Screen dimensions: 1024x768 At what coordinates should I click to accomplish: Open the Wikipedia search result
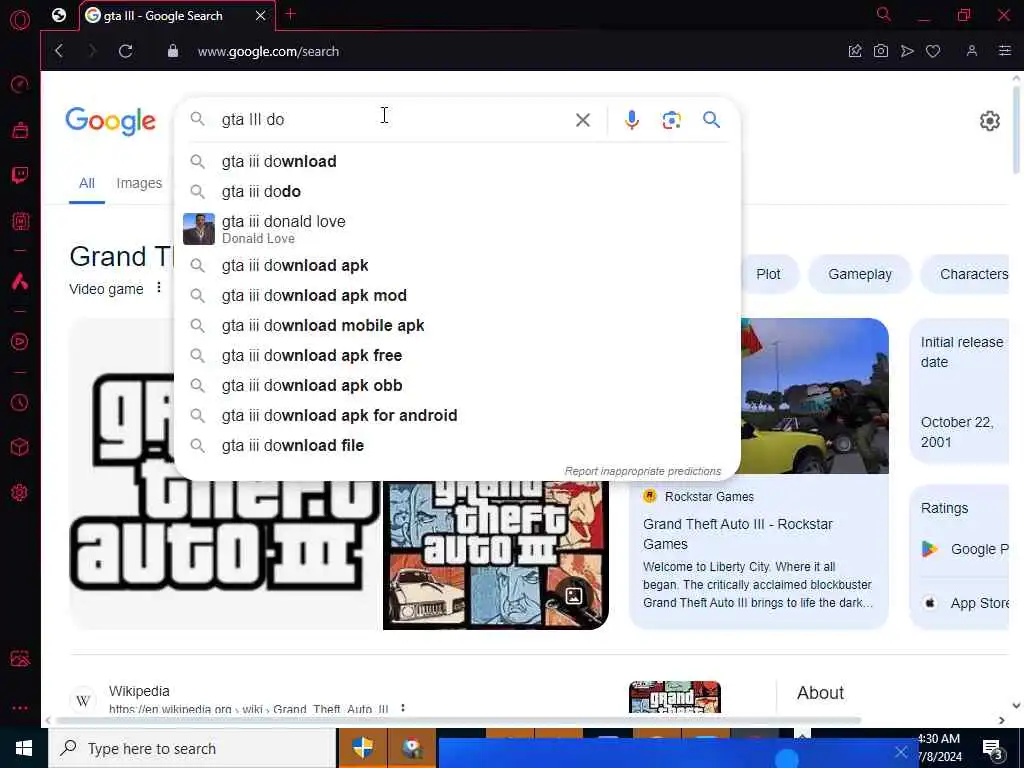tap(248, 699)
